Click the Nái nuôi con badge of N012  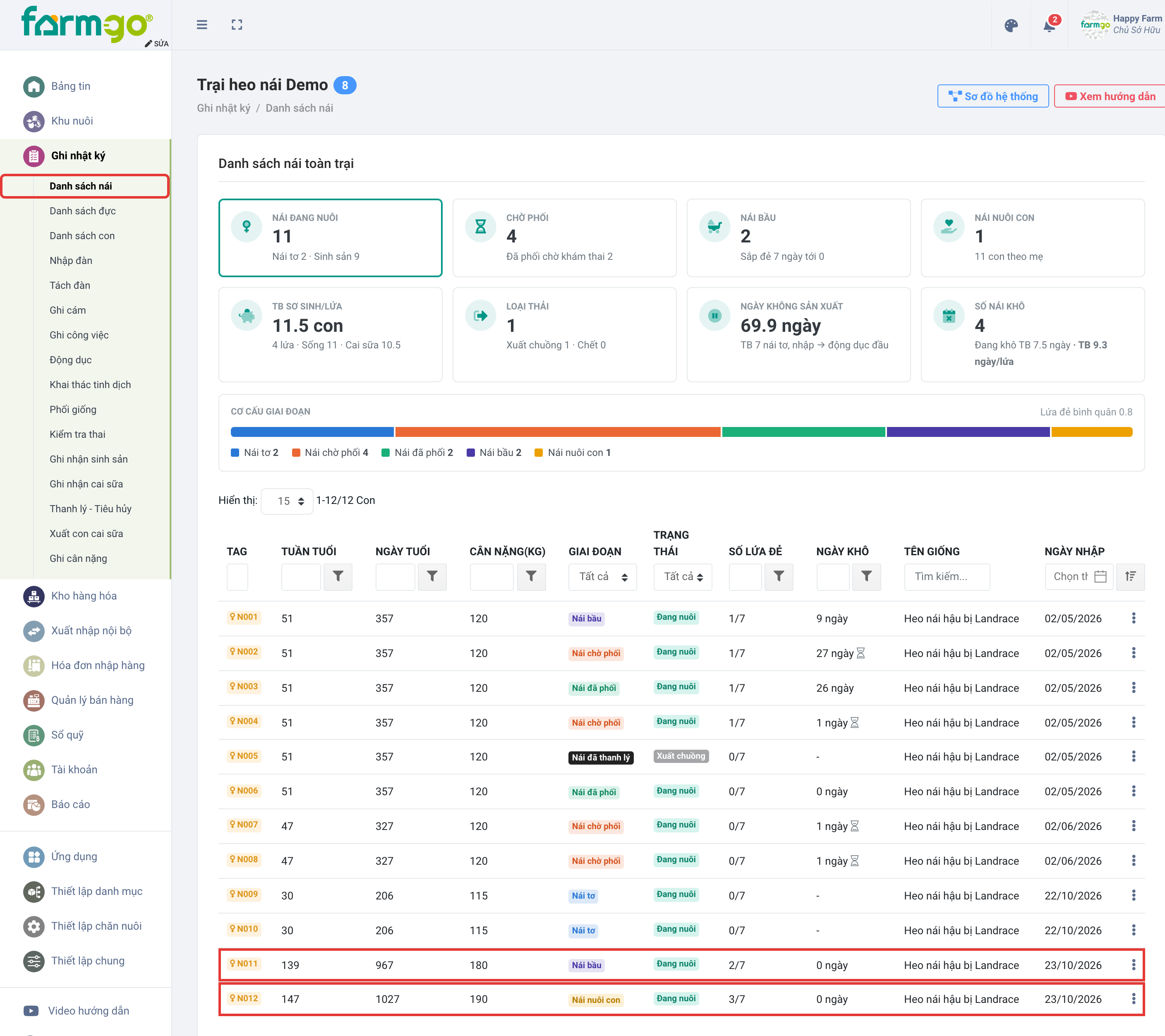pos(596,1000)
